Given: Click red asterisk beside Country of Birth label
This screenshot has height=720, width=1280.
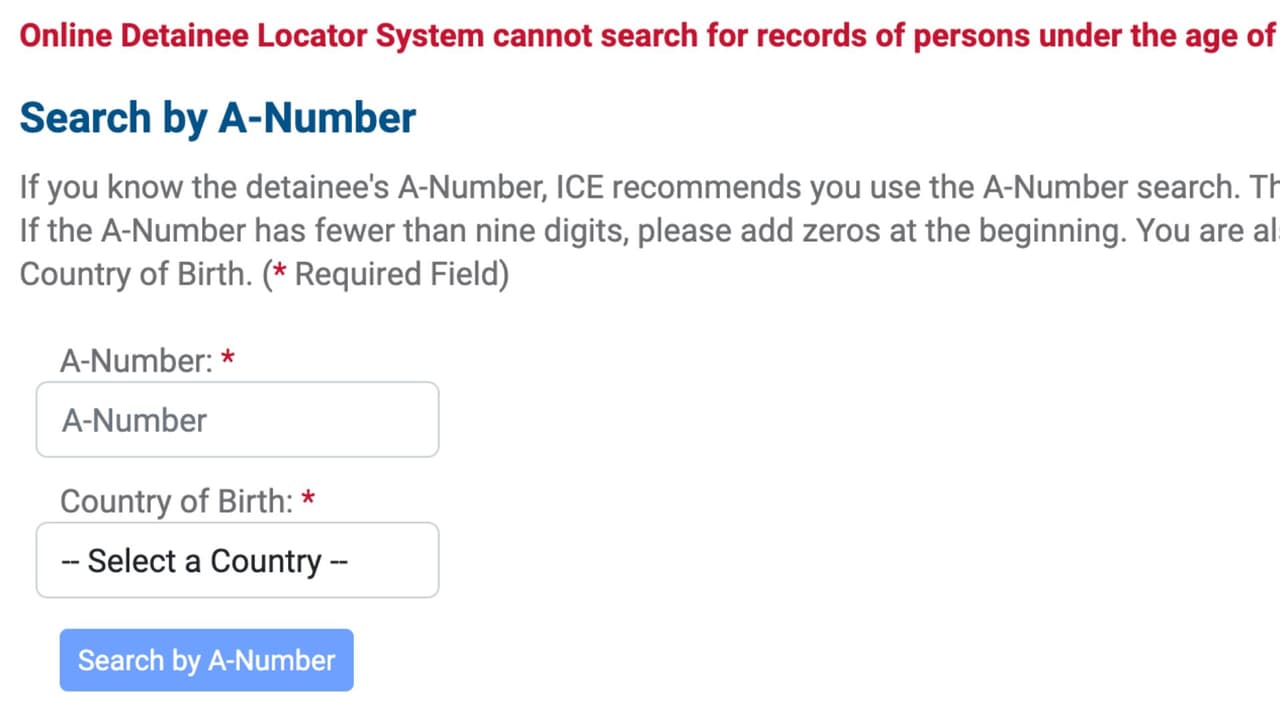Looking at the screenshot, I should tap(308, 499).
